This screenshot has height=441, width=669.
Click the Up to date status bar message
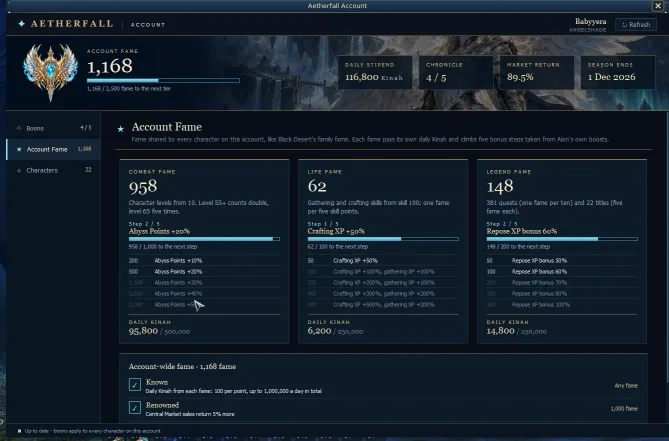[93, 431]
